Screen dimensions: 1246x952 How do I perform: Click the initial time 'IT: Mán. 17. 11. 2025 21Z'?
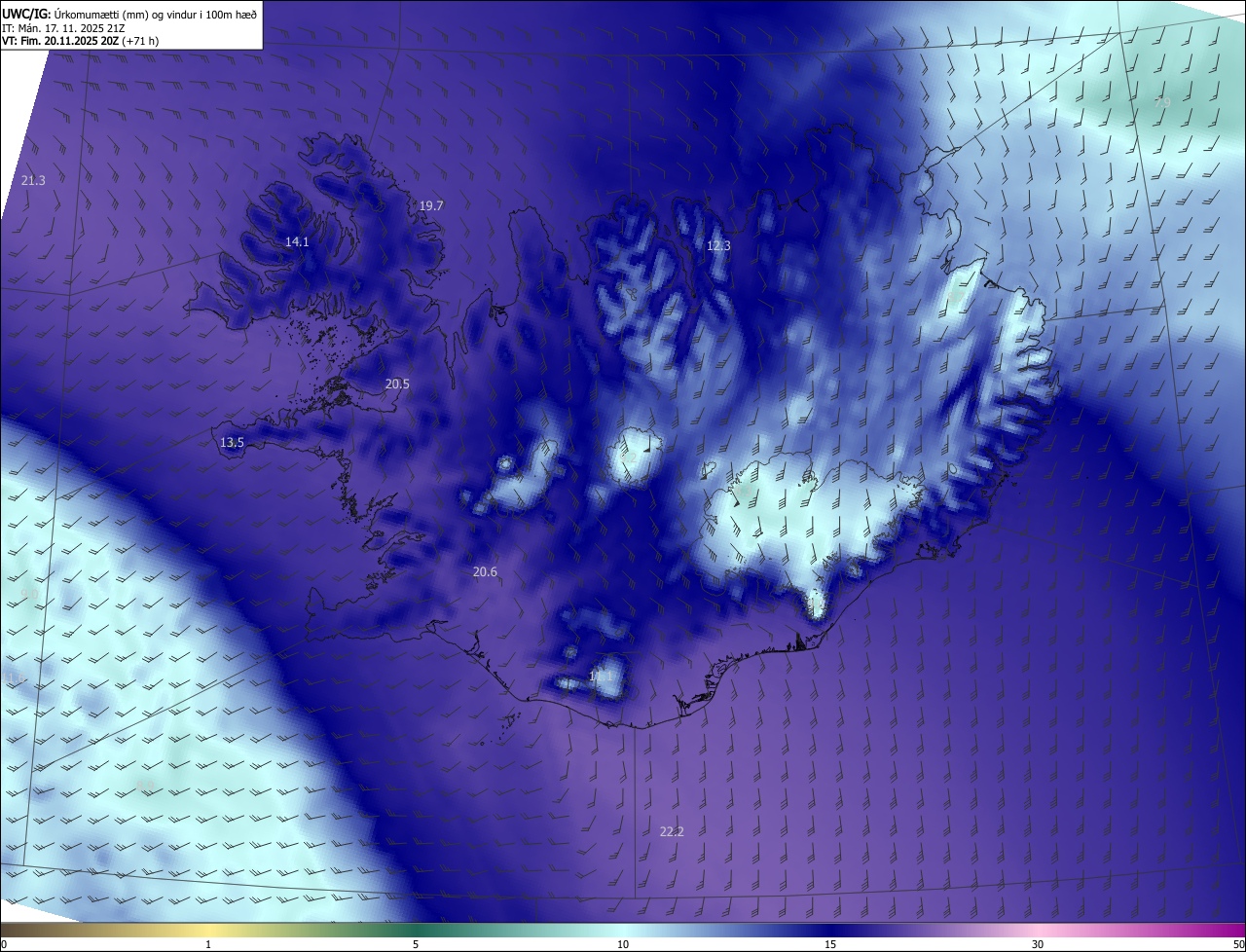click(x=64, y=27)
